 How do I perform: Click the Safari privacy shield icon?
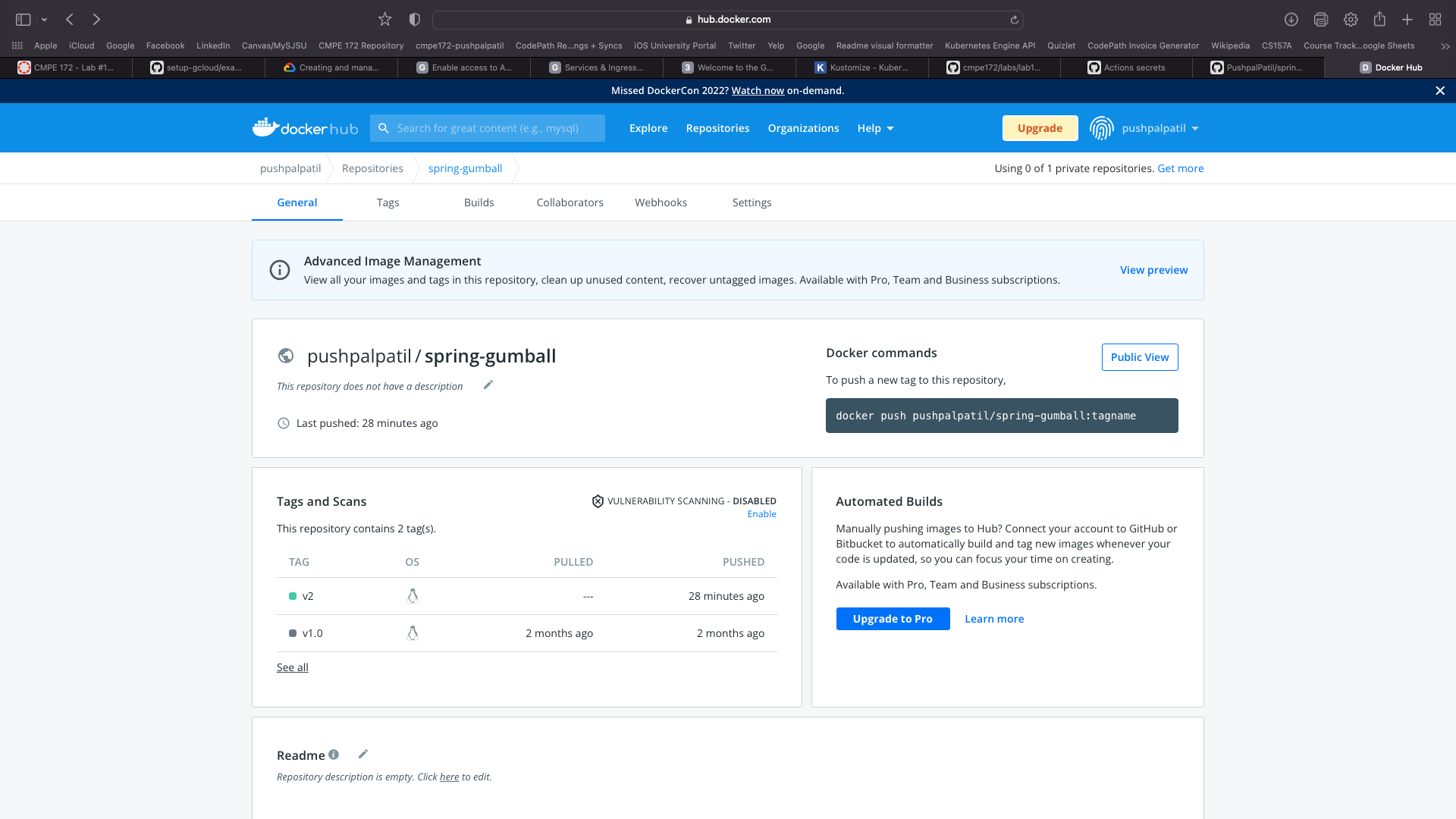pyautogui.click(x=414, y=20)
